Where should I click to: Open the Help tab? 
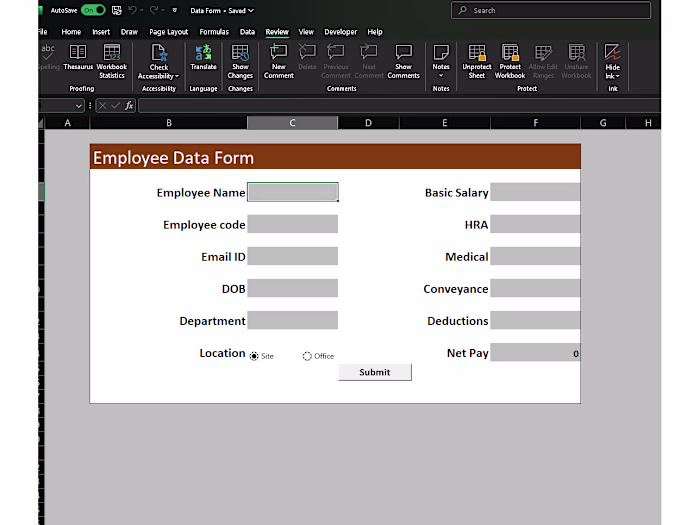(x=375, y=32)
